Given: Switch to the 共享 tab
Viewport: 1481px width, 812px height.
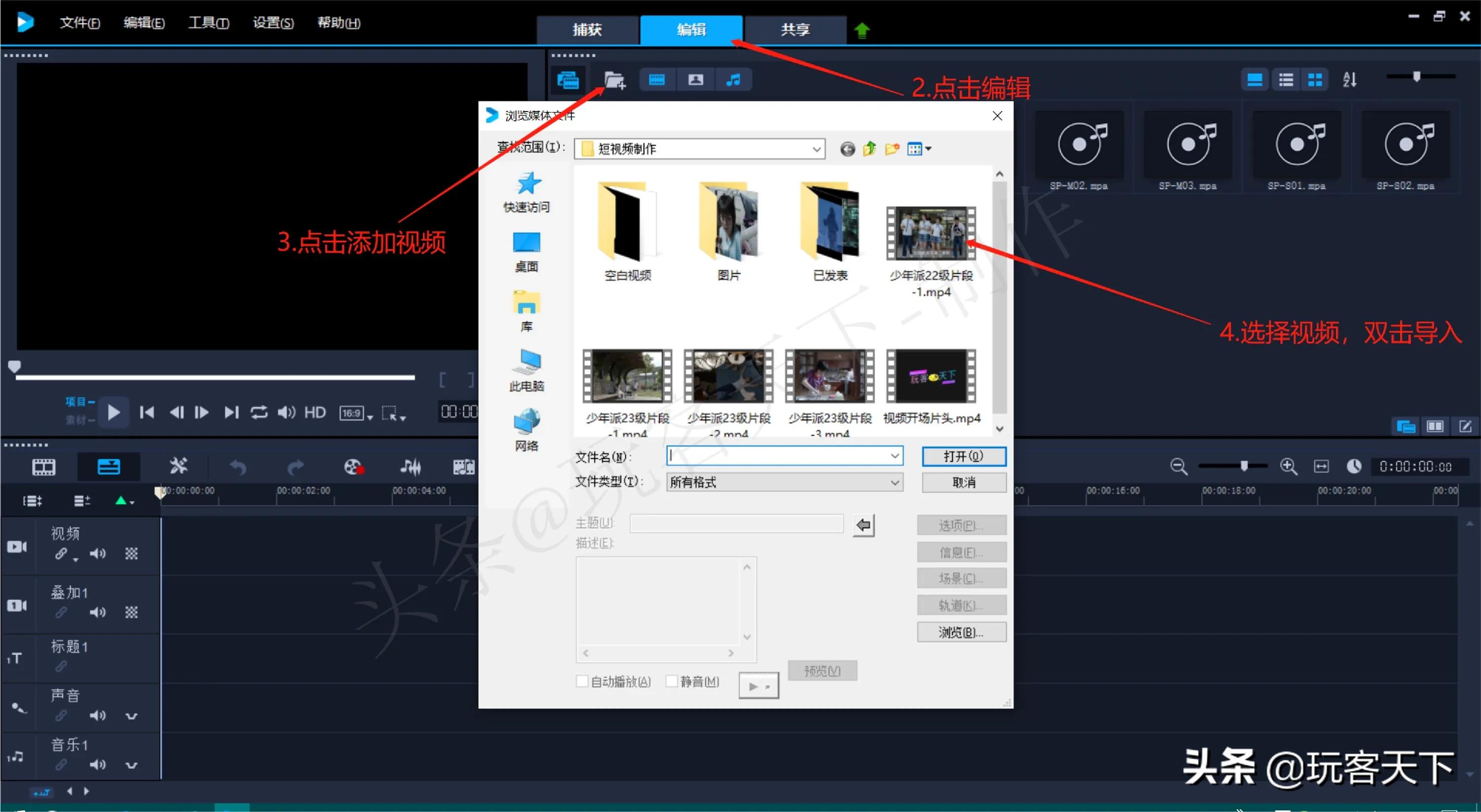Looking at the screenshot, I should coord(795,30).
